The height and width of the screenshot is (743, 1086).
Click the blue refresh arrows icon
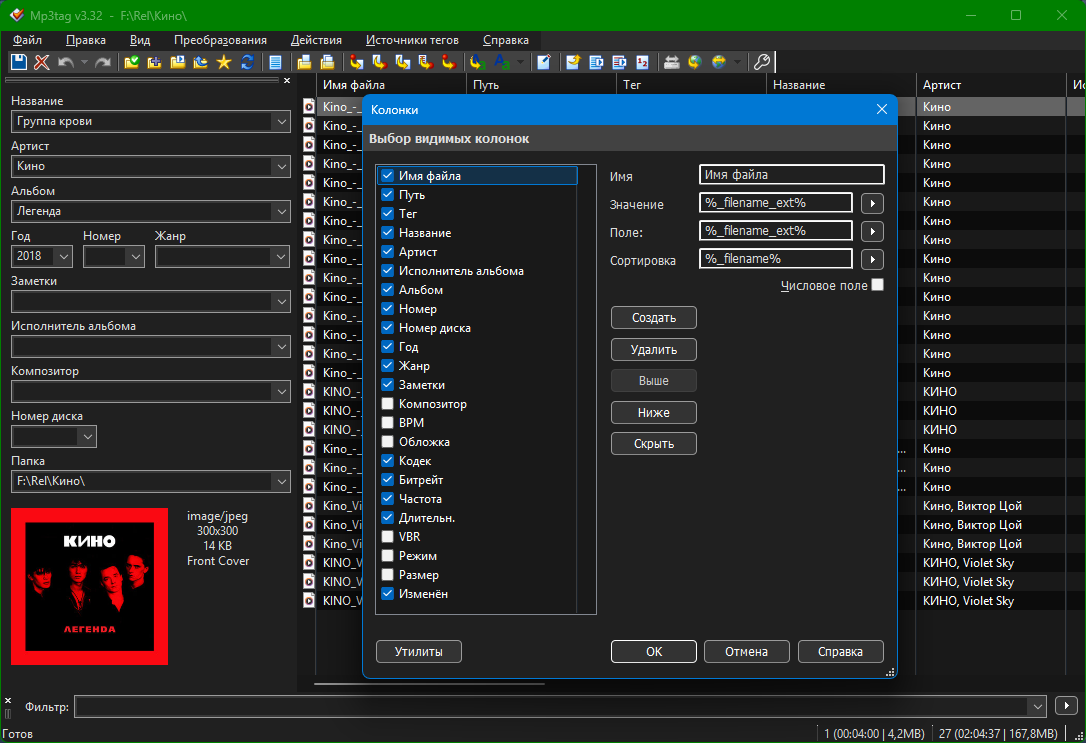[x=247, y=62]
